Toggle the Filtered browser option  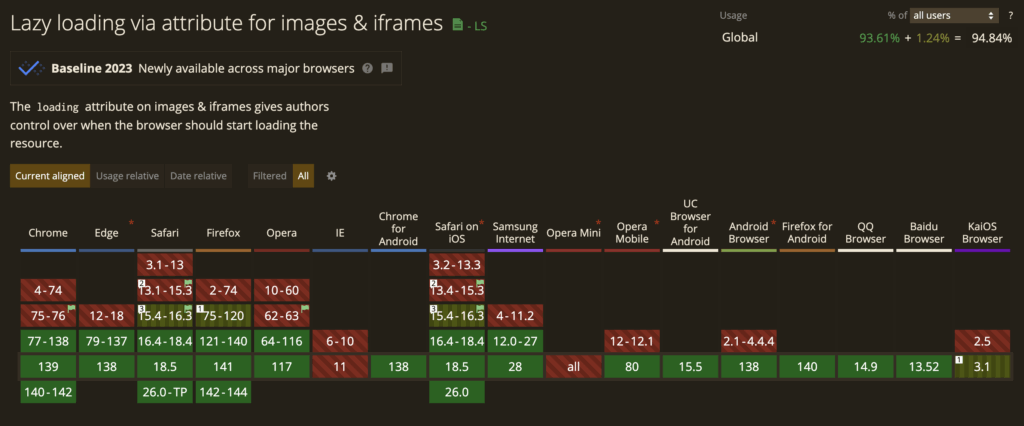tap(270, 176)
